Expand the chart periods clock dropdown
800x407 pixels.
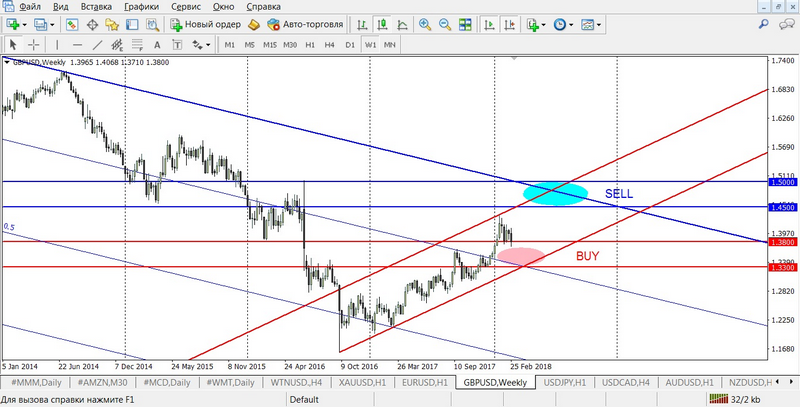click(x=572, y=24)
